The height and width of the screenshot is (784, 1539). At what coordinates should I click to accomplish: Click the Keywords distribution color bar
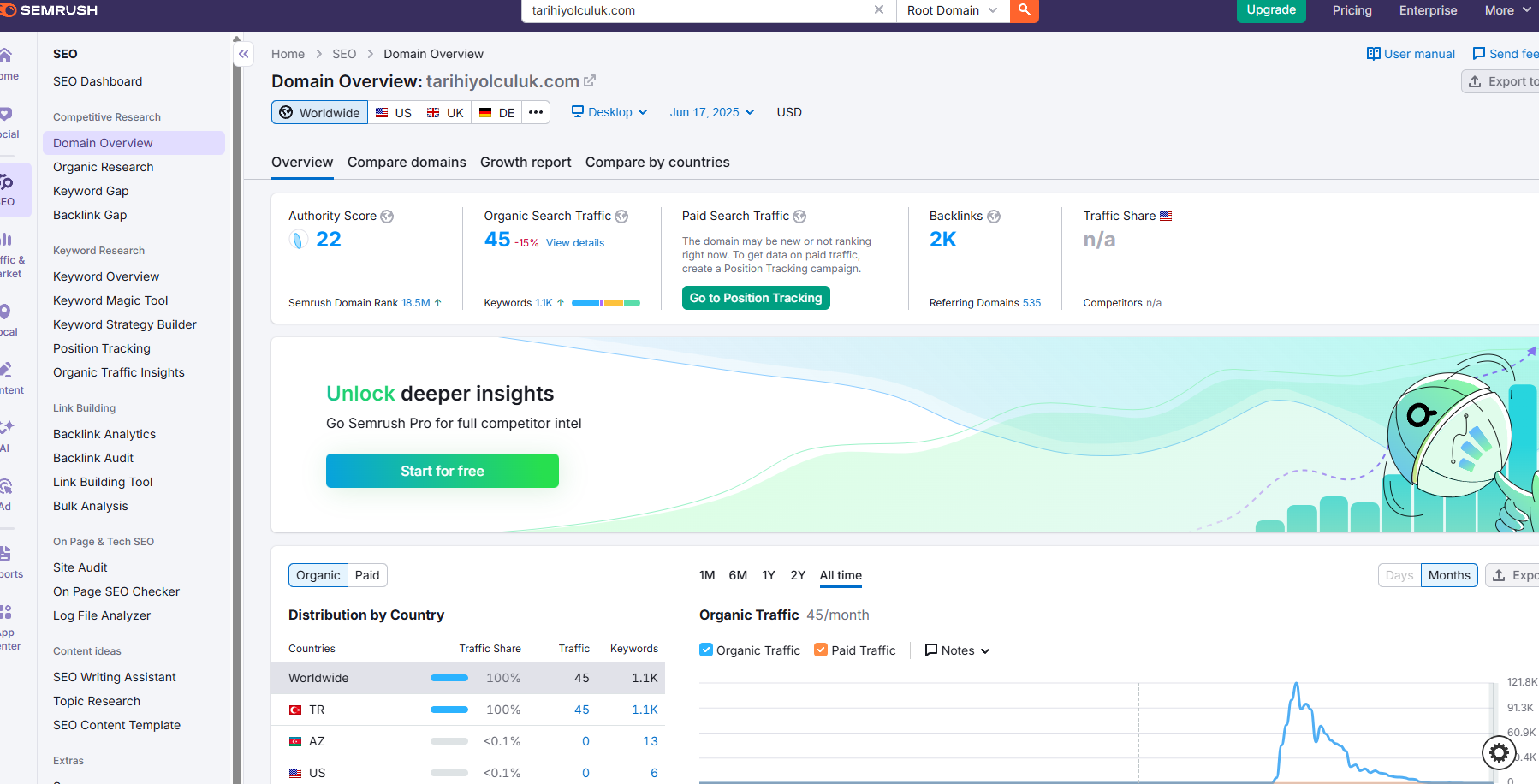pyautogui.click(x=606, y=303)
